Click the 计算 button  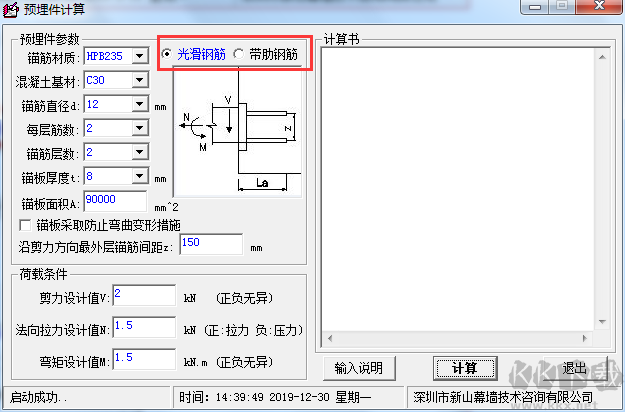pyautogui.click(x=465, y=368)
